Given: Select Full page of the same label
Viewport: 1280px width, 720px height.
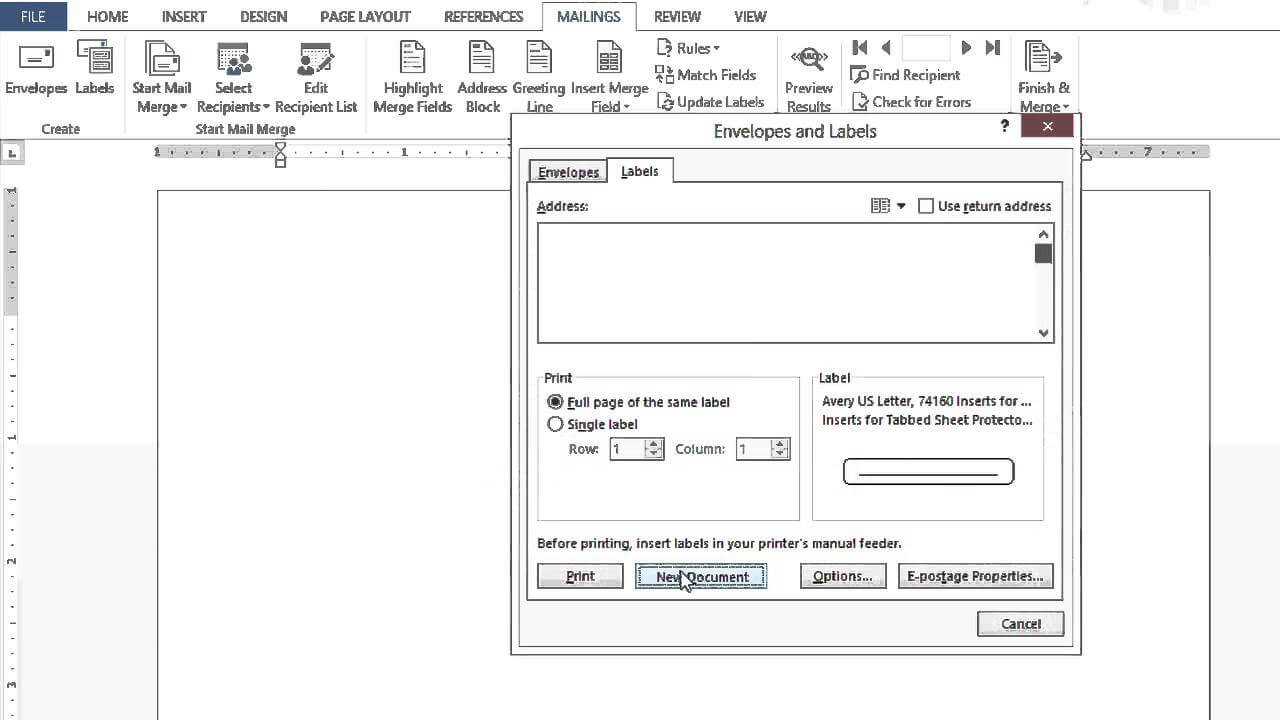Looking at the screenshot, I should point(555,401).
